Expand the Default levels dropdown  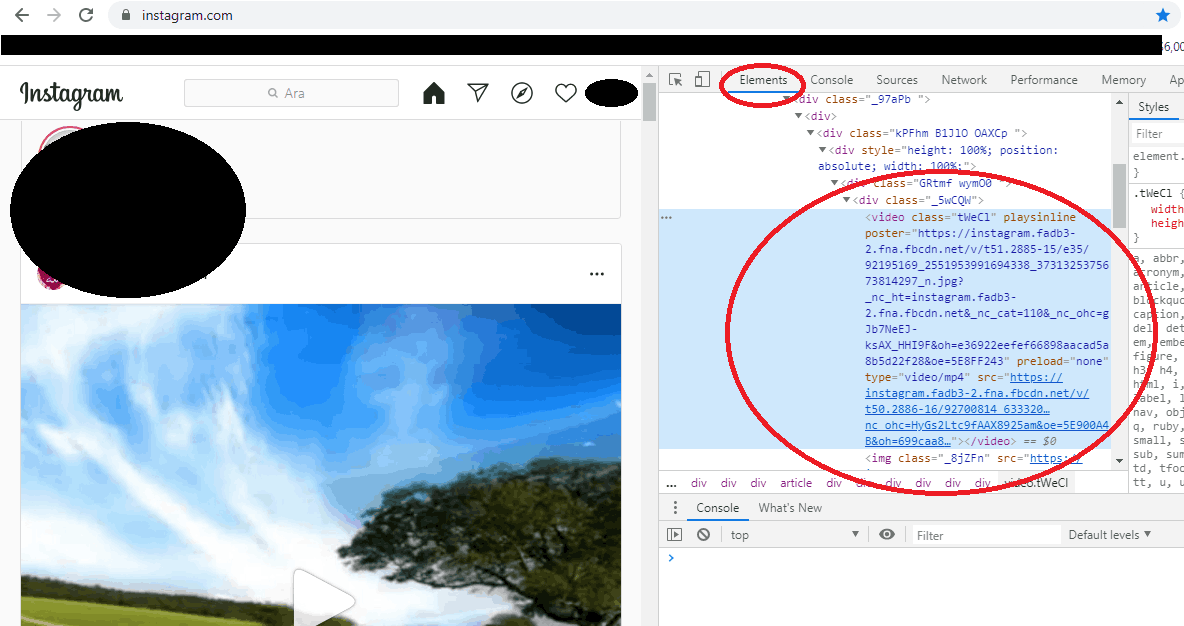(x=1109, y=535)
